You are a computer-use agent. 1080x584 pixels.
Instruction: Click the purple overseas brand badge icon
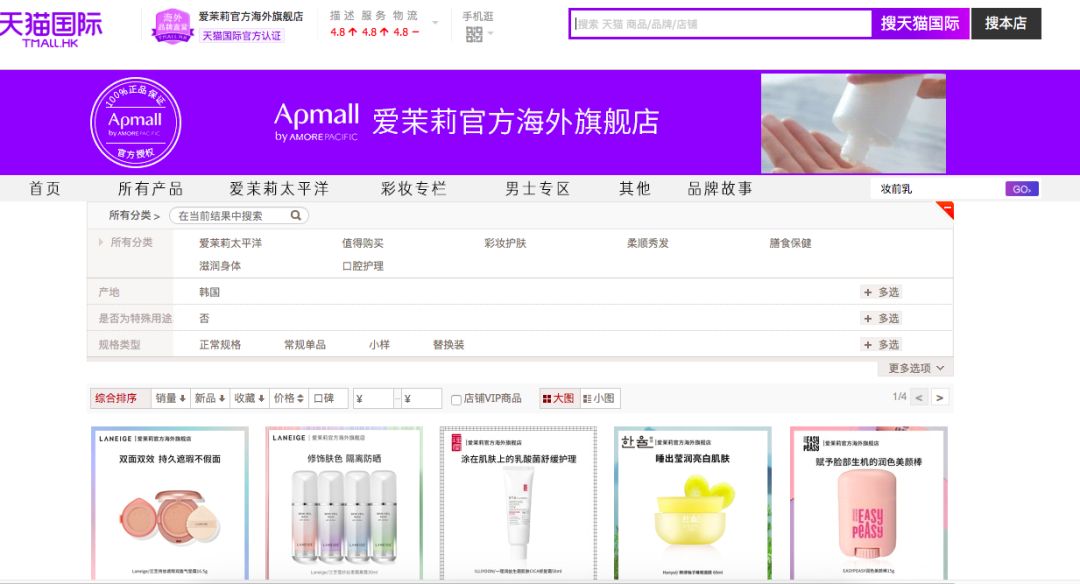(x=172, y=26)
